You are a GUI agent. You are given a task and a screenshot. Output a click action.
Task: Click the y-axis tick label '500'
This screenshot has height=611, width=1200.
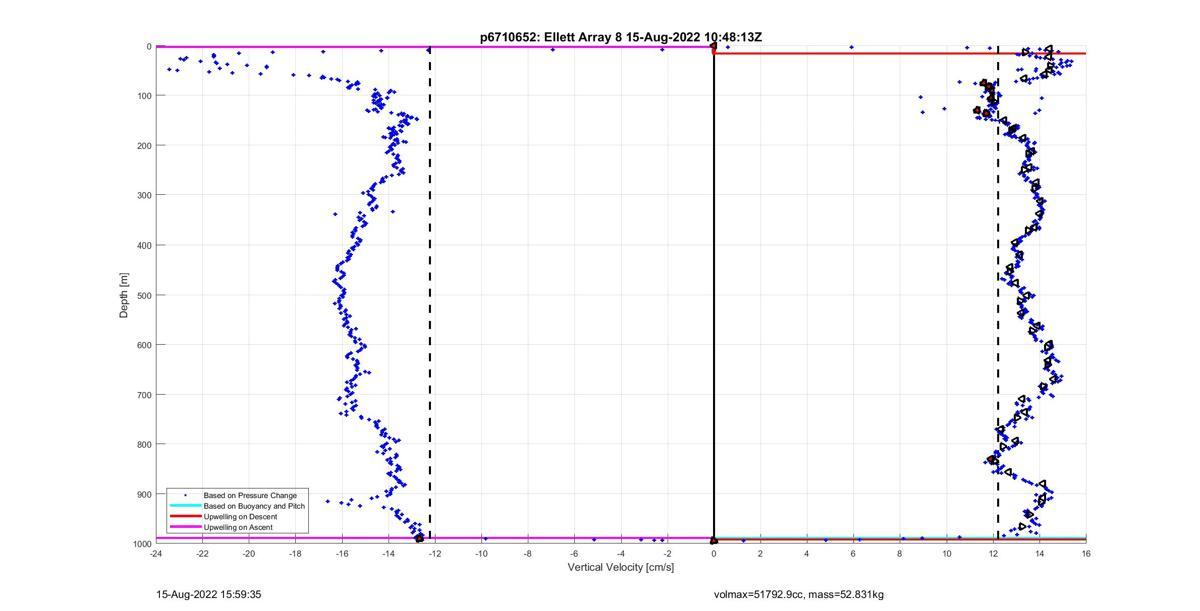144,295
